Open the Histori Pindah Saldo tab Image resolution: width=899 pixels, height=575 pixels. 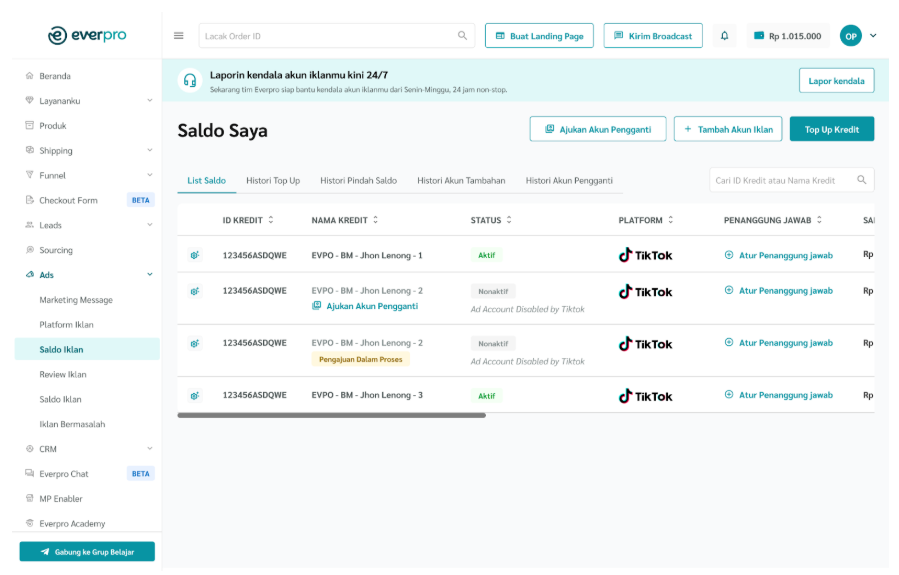[x=358, y=181]
